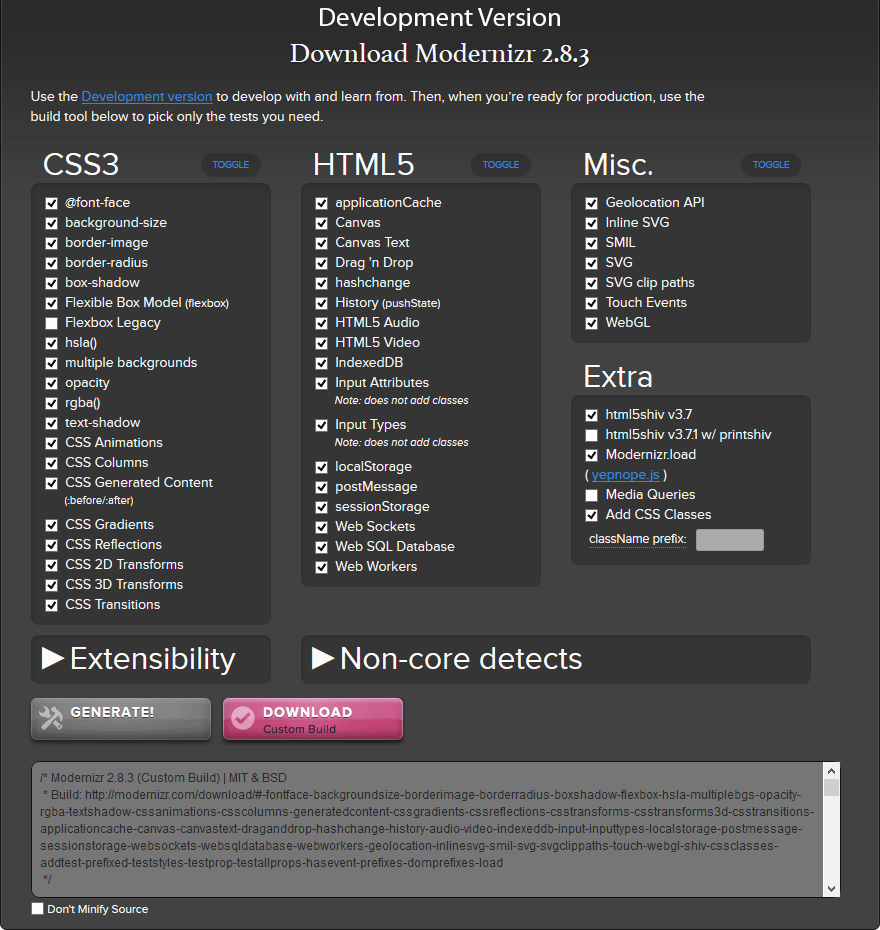
Task: Uncheck the Web Workers checkbox
Action: [x=321, y=567]
